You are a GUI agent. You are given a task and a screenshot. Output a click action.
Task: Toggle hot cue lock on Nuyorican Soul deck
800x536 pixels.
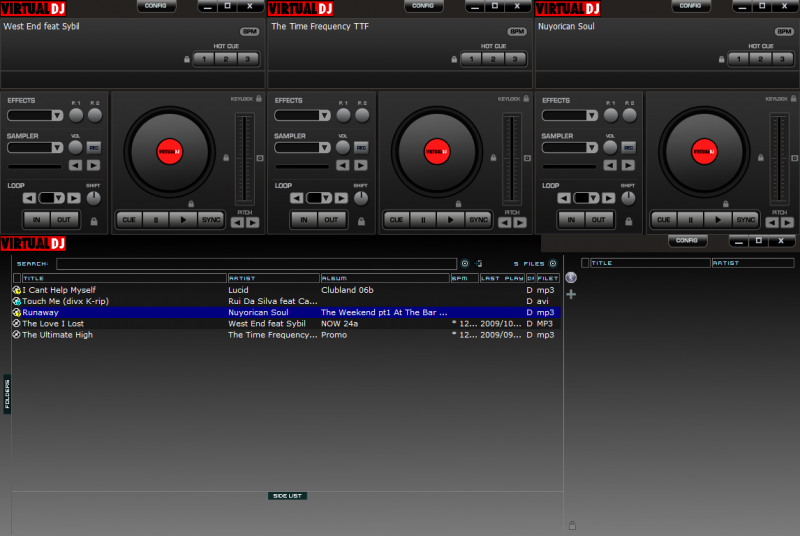point(721,59)
